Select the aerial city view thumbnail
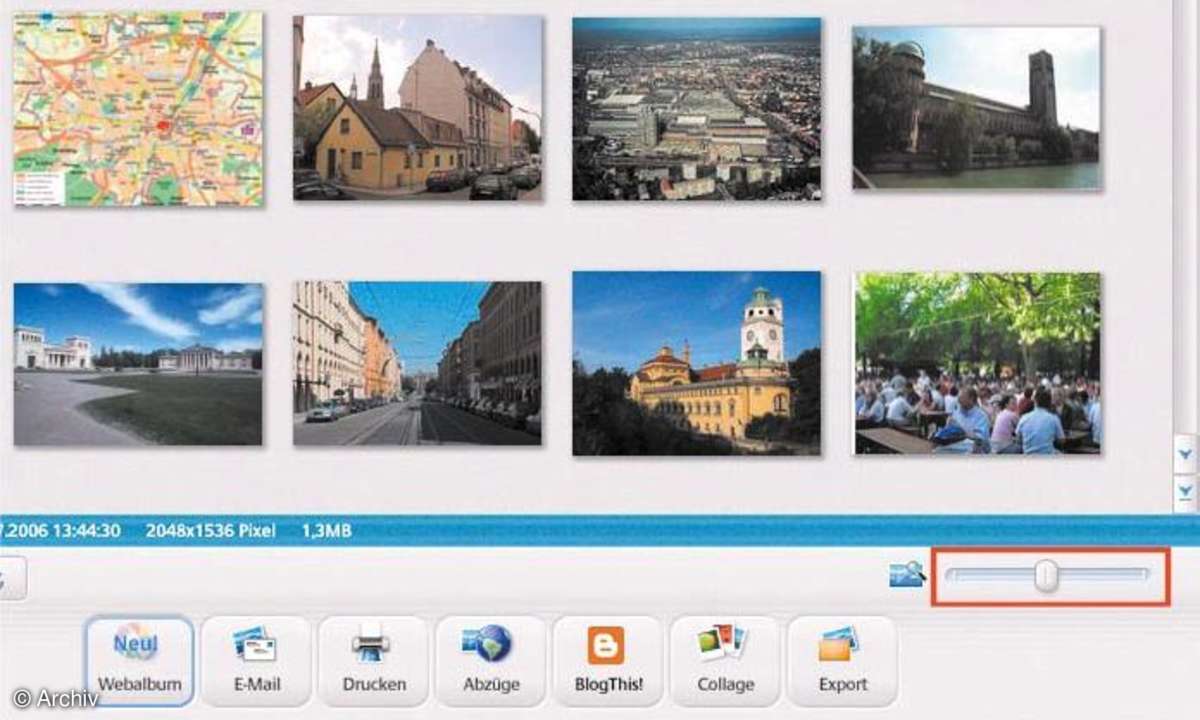The width and height of the screenshot is (1200, 720). (697, 108)
